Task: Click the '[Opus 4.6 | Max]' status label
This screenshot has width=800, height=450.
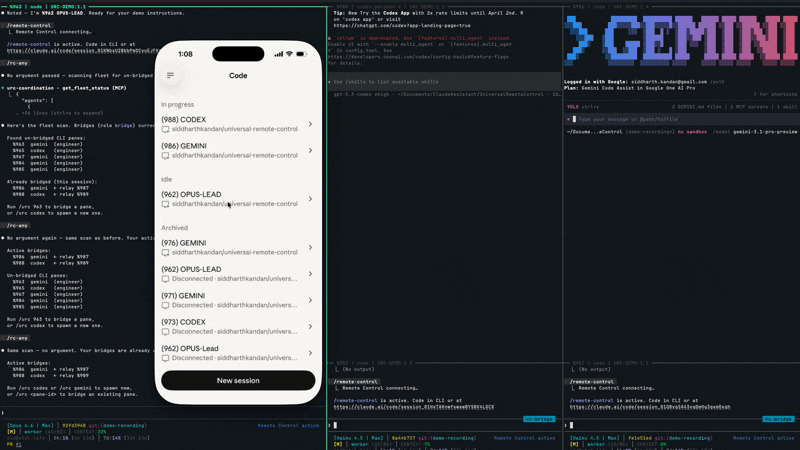Action: tap(30, 426)
